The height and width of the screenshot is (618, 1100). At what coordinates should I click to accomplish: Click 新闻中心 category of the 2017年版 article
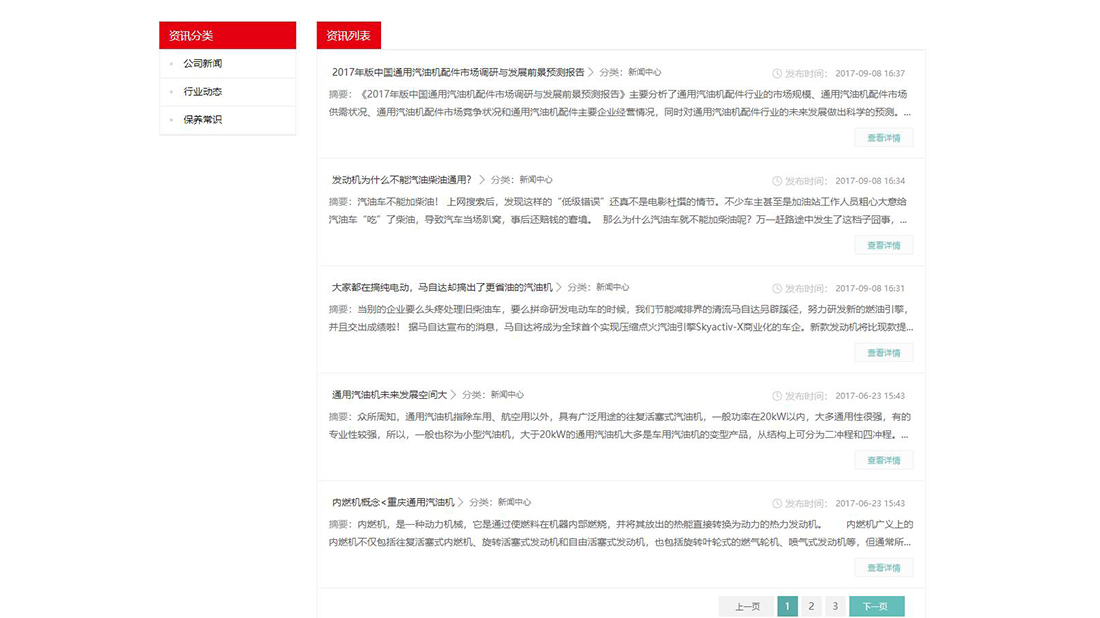click(x=645, y=72)
